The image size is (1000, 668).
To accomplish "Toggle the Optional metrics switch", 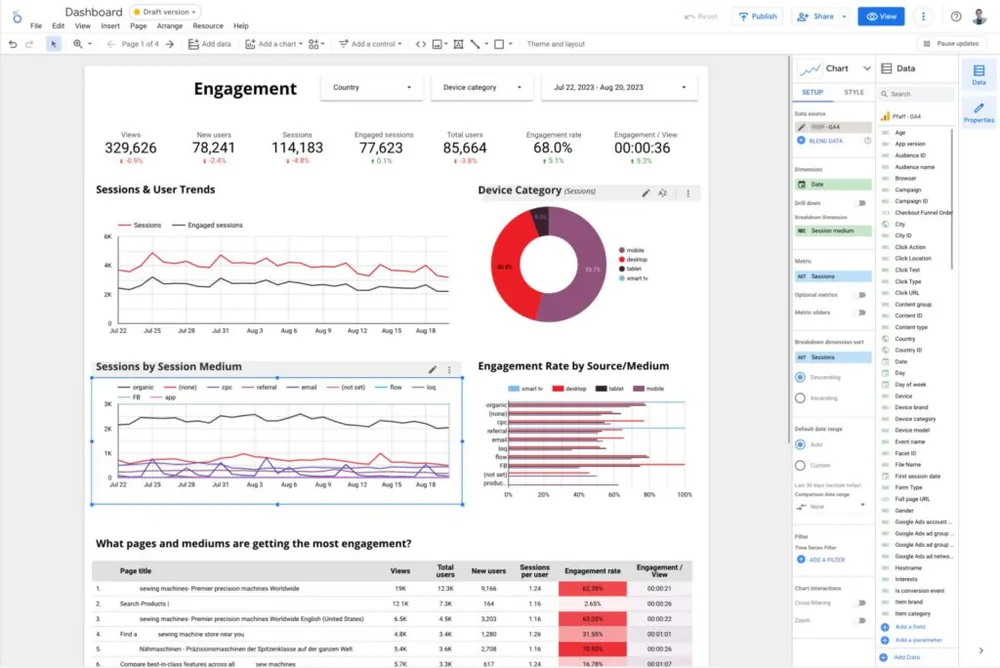I will [861, 295].
